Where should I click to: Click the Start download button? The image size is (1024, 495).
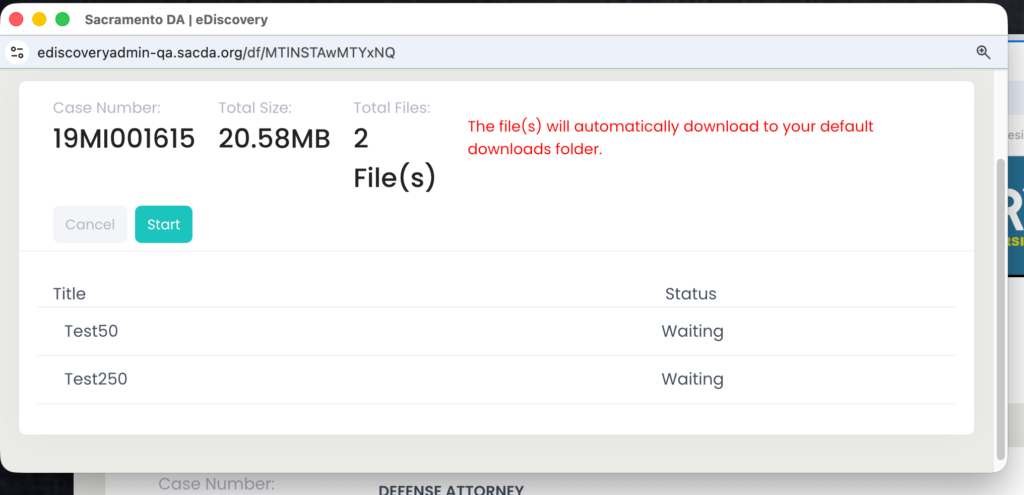tap(163, 224)
